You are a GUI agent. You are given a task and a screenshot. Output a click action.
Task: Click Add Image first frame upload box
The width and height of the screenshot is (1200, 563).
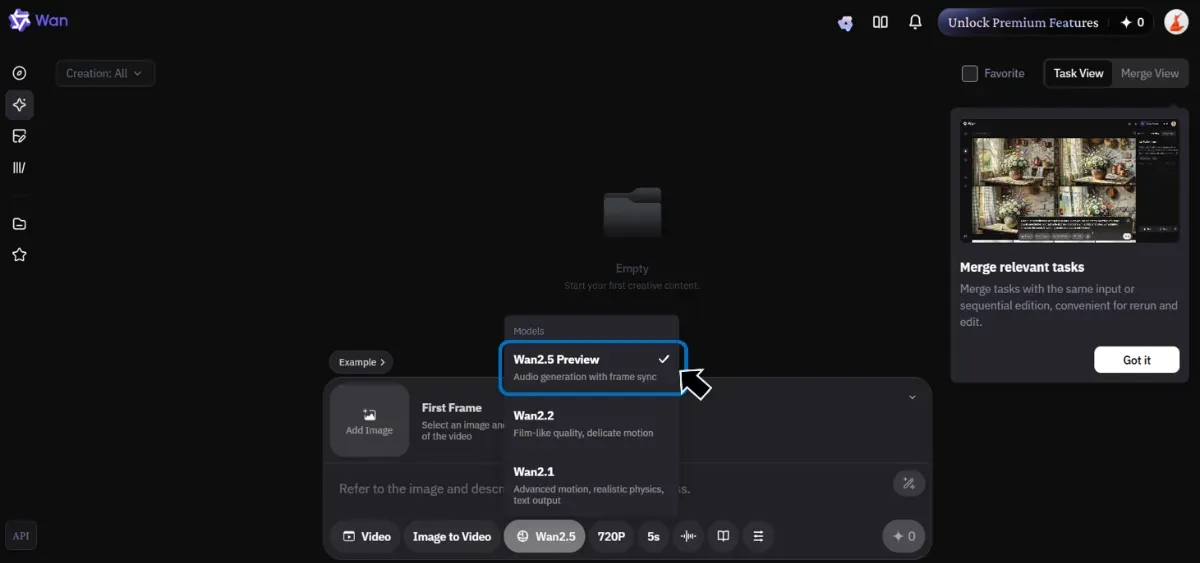[369, 420]
